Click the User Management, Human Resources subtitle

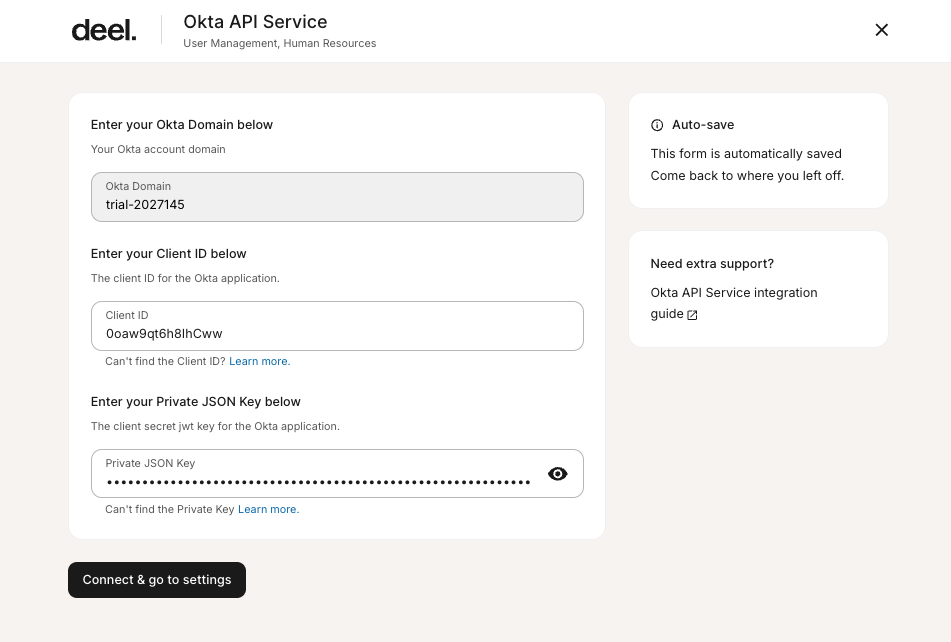click(x=279, y=44)
